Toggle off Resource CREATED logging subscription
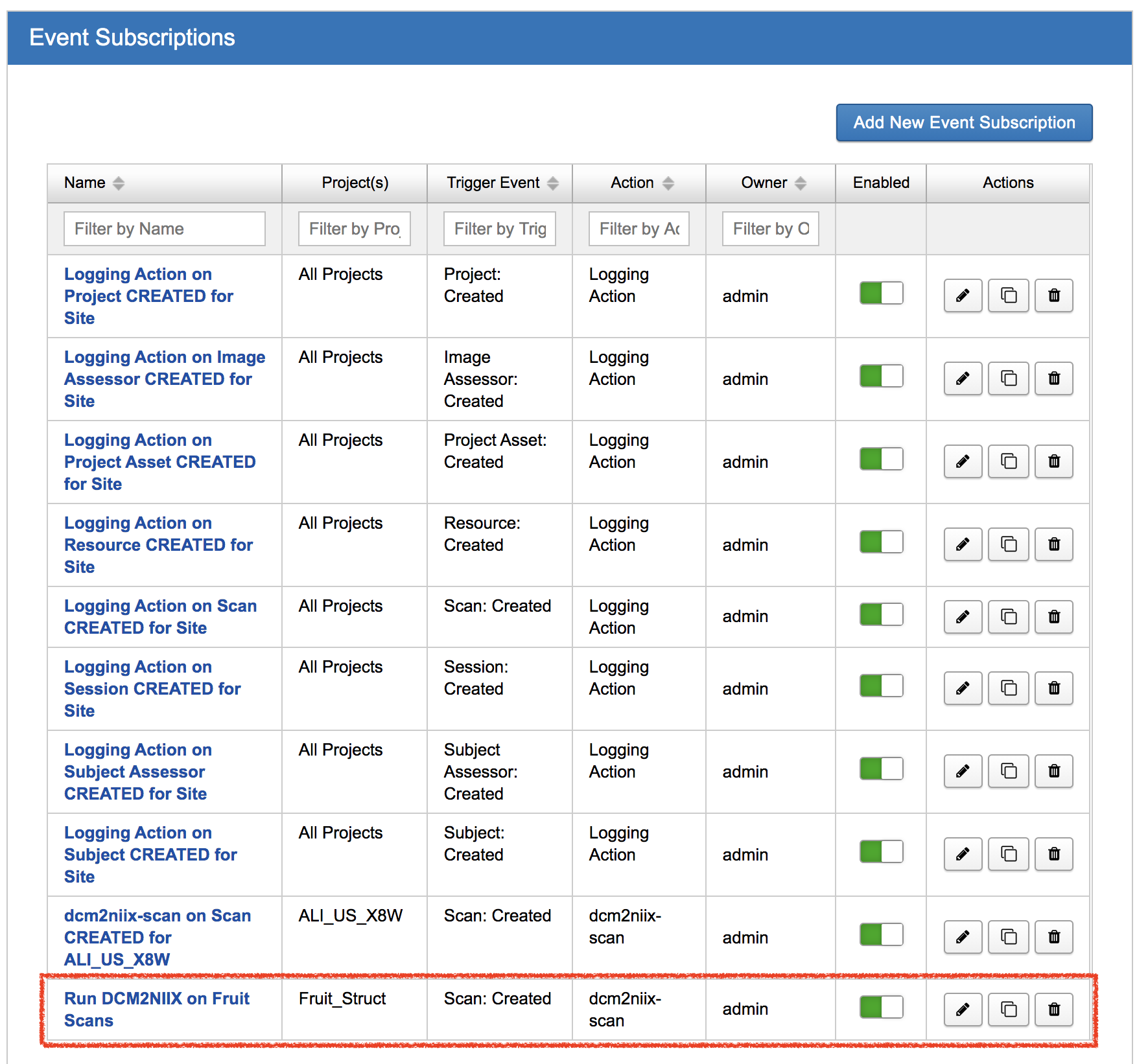This screenshot has width=1137, height=1064. [x=881, y=542]
